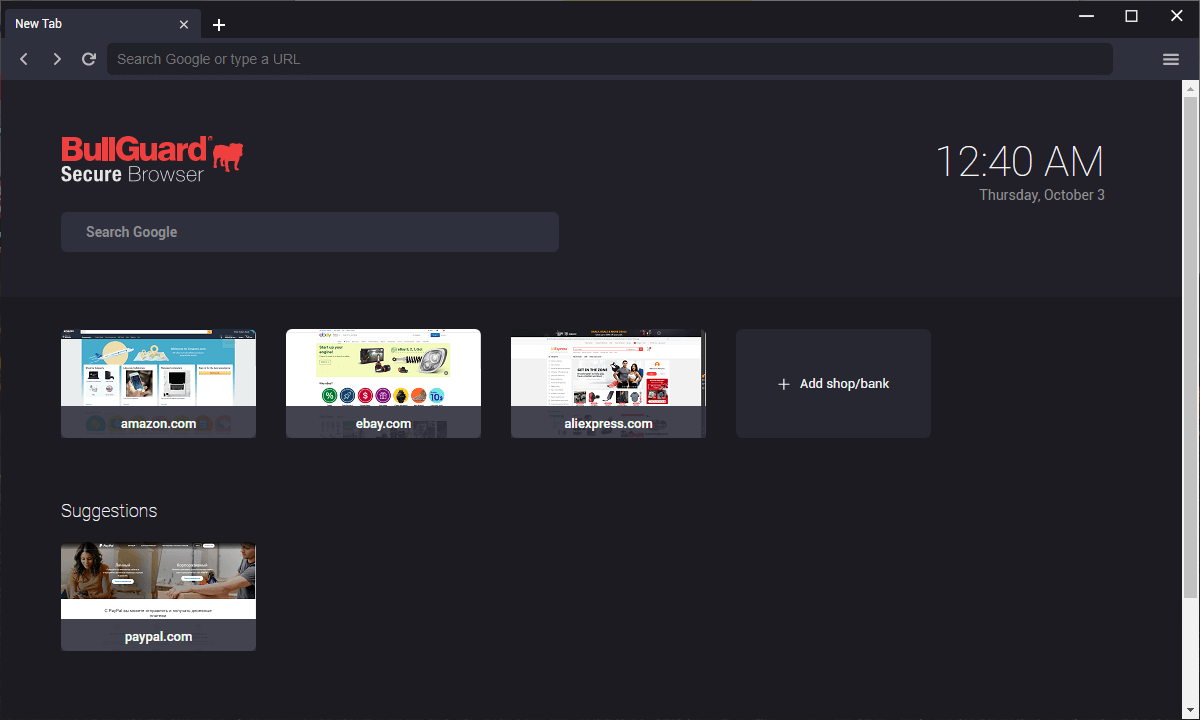This screenshot has width=1200, height=720.
Task: Go back using the back arrow
Action: point(25,59)
